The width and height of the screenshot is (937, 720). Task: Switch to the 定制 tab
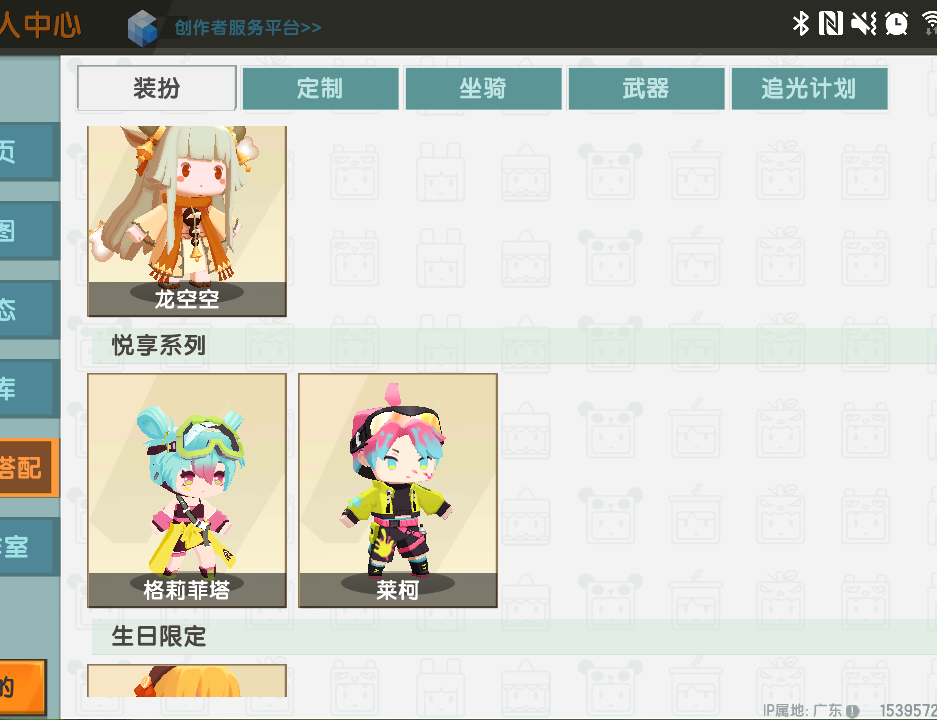tap(320, 88)
